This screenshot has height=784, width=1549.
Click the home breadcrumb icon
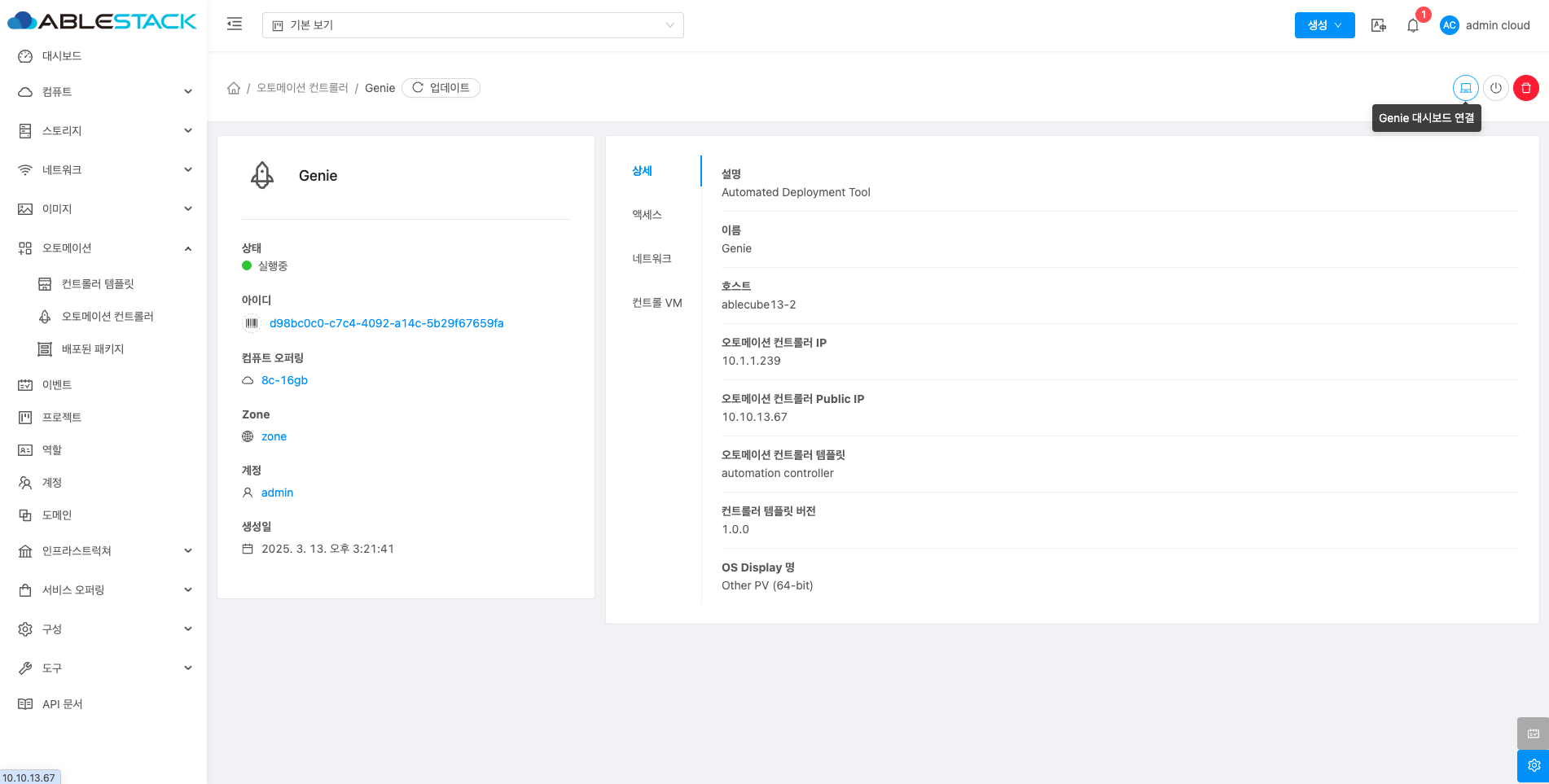click(234, 88)
